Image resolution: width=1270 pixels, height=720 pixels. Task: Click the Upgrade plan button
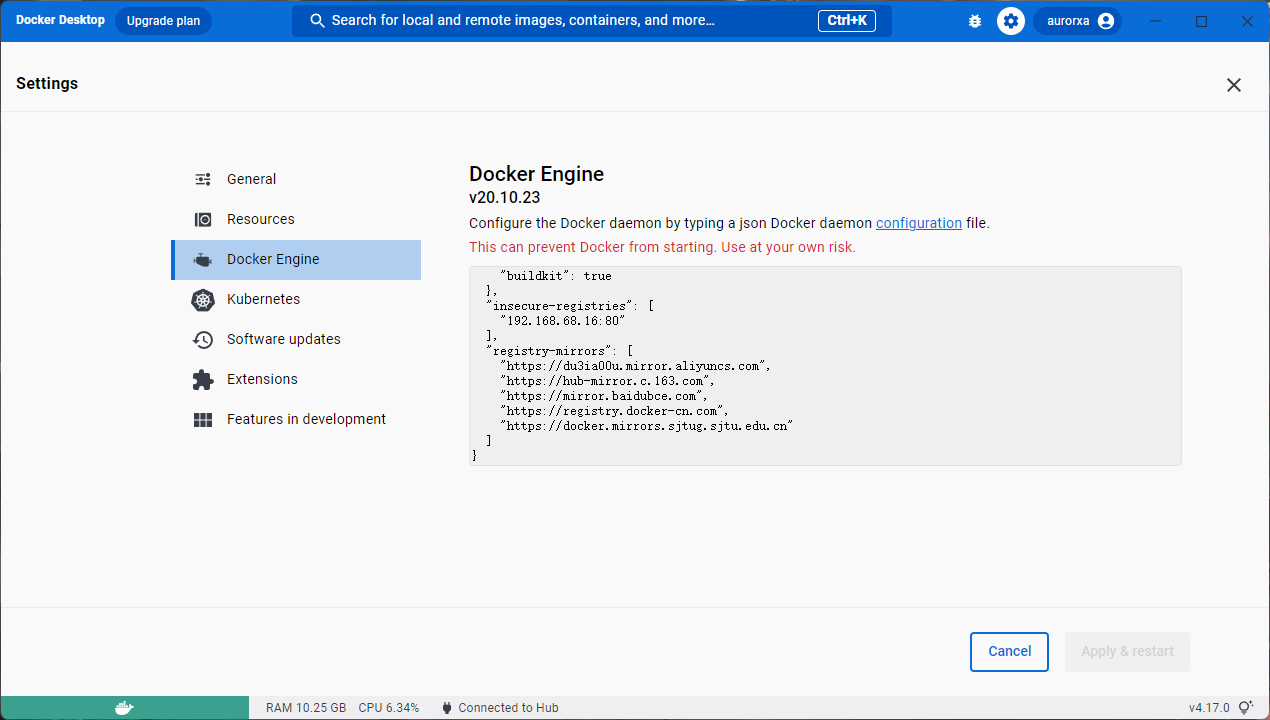[163, 21]
